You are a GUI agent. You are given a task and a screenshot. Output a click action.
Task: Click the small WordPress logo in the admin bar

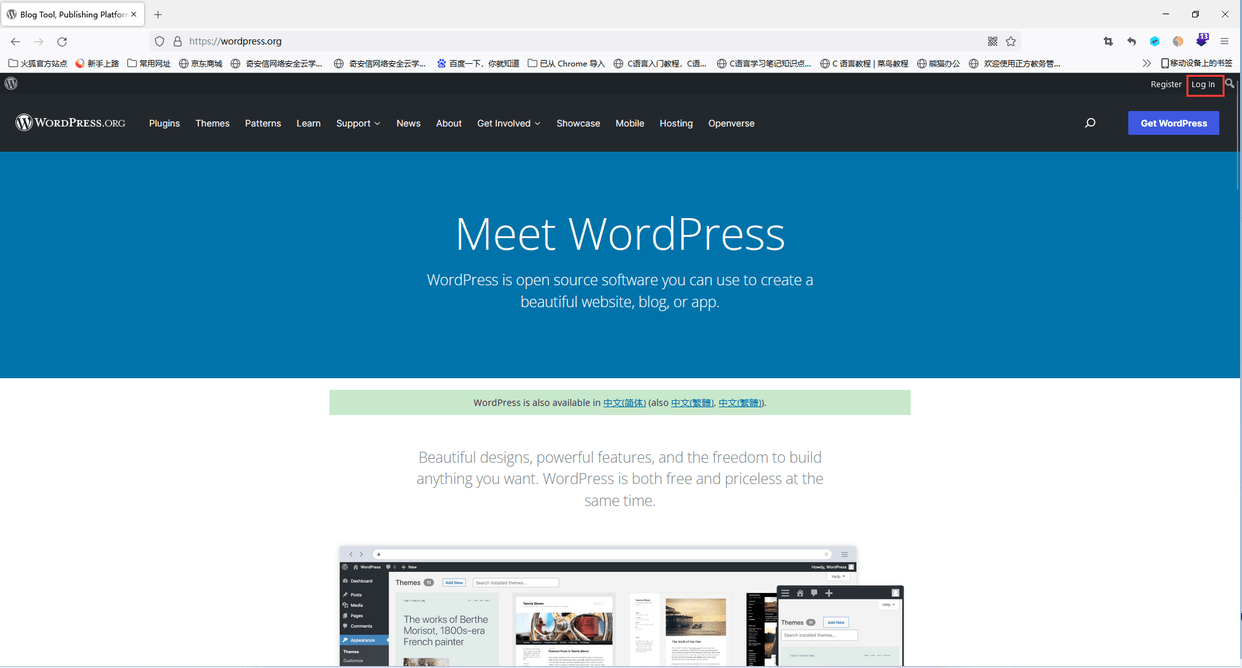[11, 84]
